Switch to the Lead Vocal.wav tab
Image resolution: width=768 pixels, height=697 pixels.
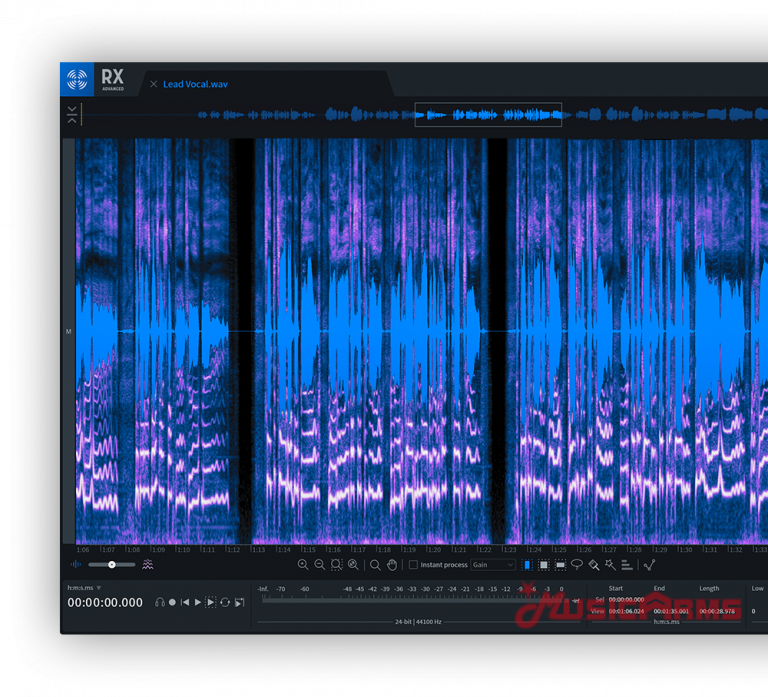click(195, 84)
